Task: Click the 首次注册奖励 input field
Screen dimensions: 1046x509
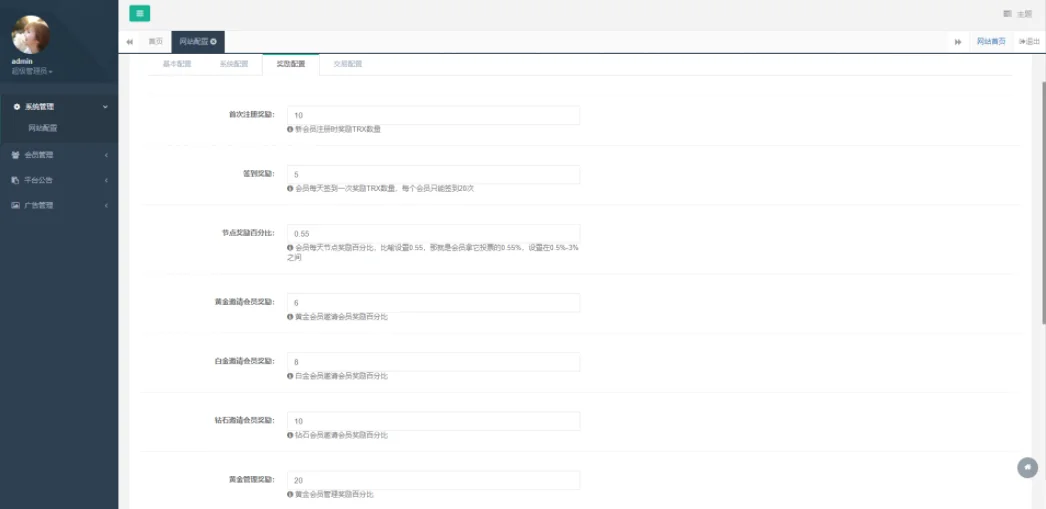Action: pos(433,115)
